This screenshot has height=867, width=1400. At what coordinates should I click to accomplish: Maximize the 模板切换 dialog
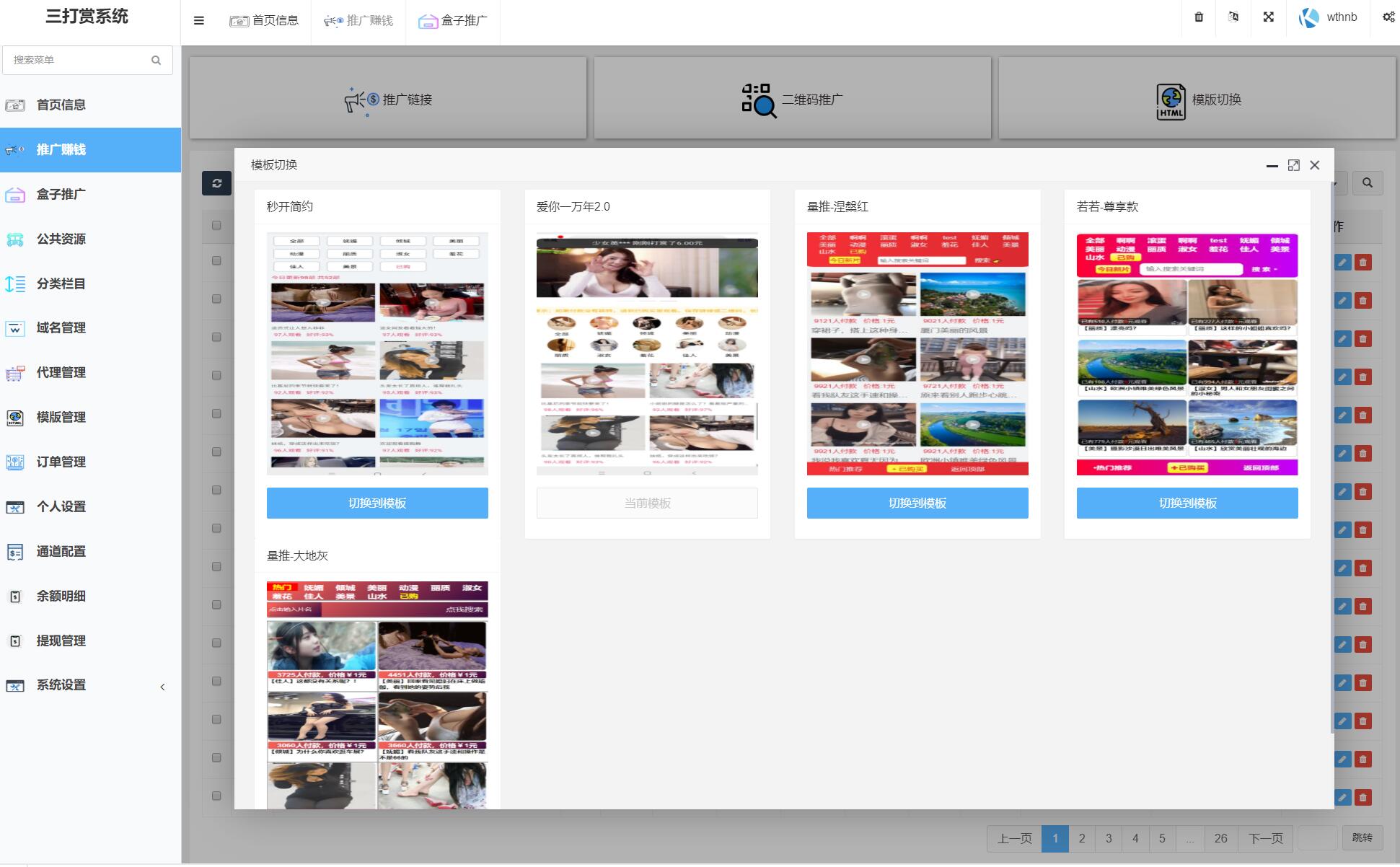click(1293, 165)
